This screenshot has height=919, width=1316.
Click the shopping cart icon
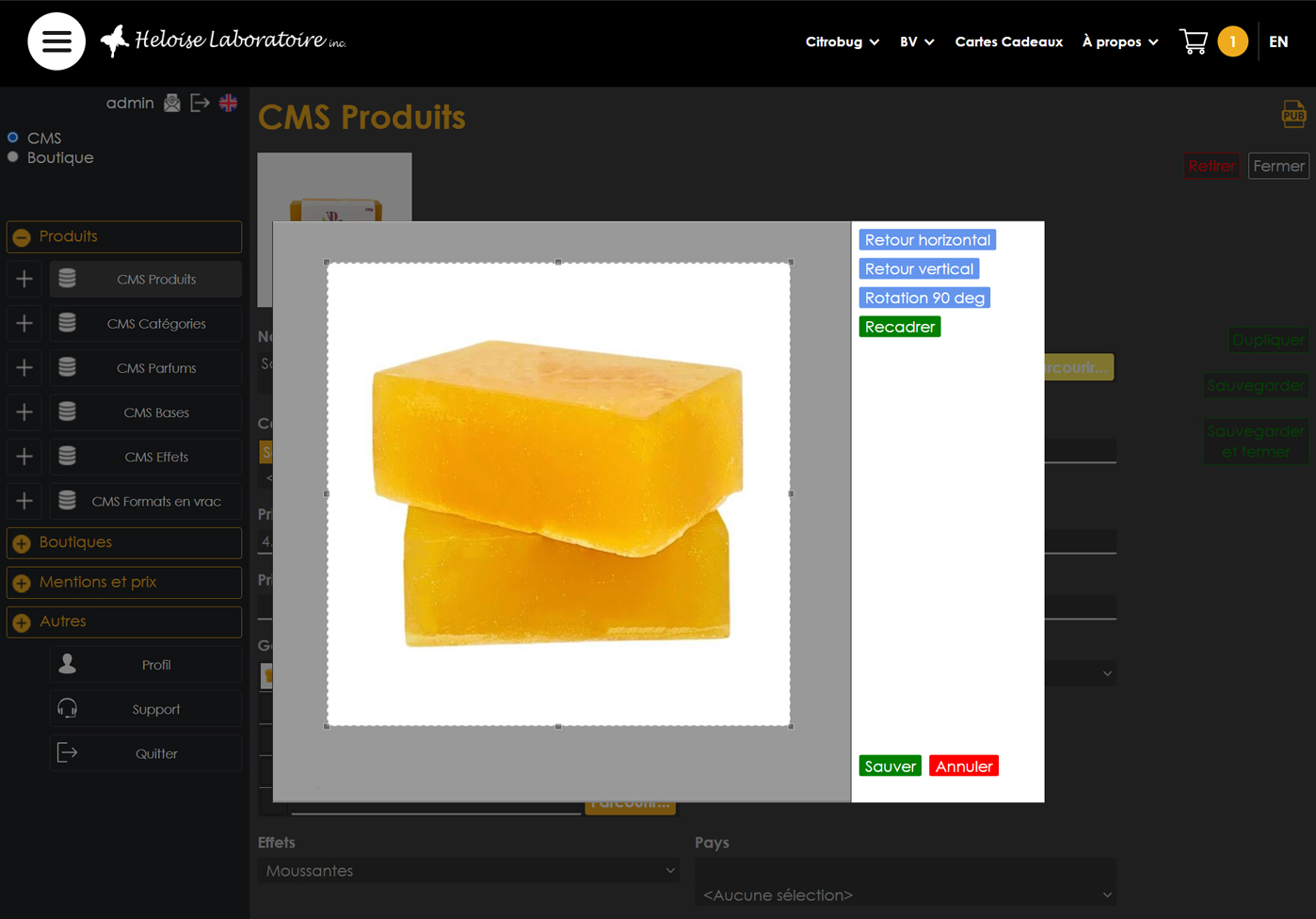coord(1193,41)
